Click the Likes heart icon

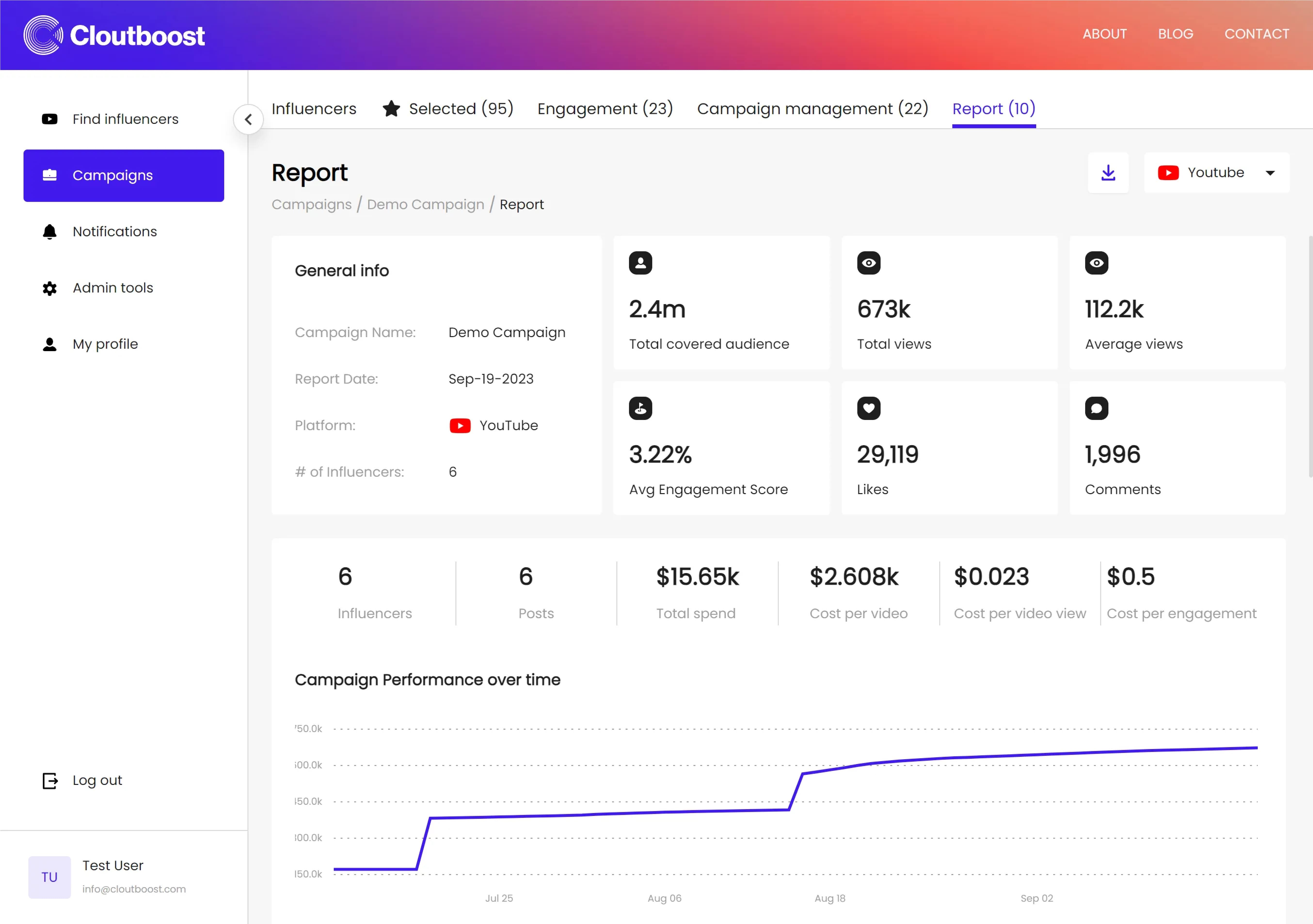(x=869, y=408)
